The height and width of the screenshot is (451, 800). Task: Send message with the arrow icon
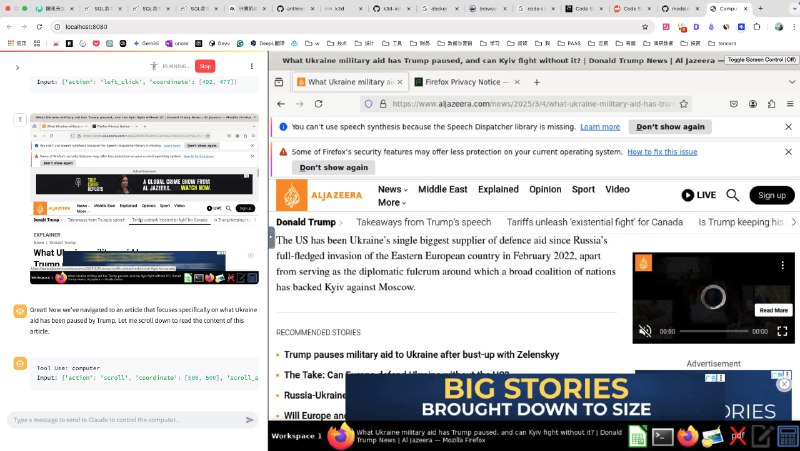coord(249,420)
